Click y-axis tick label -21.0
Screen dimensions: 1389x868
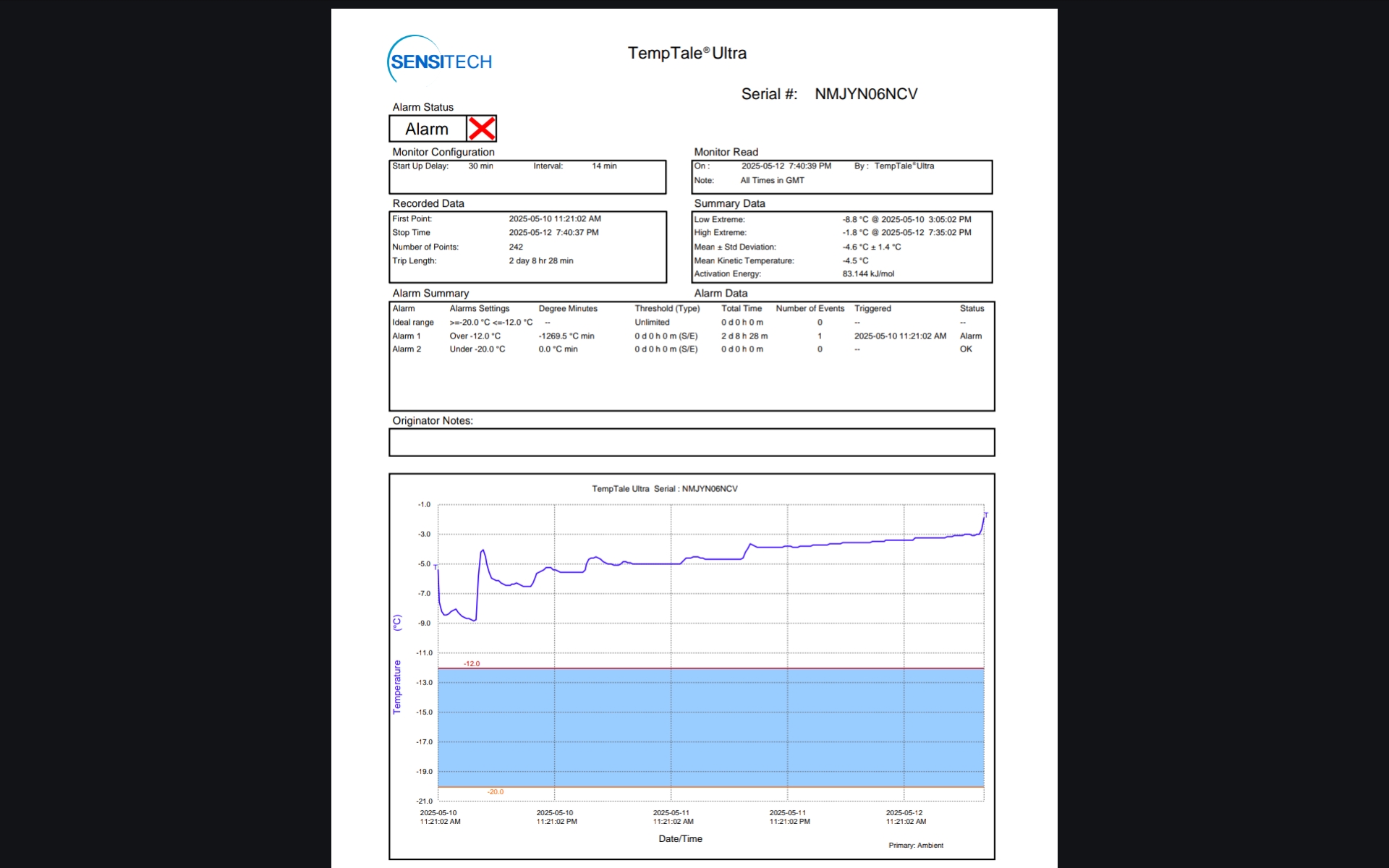(x=424, y=801)
